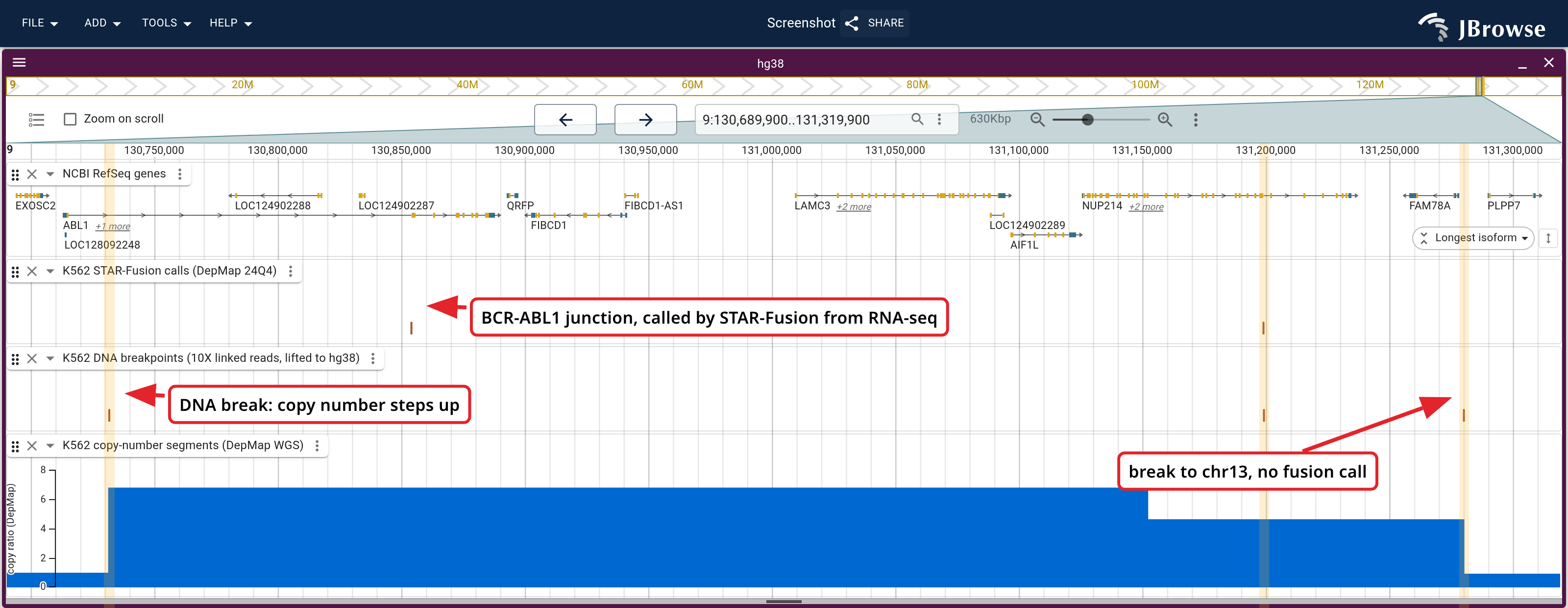Open the view hamburger menu
The height and width of the screenshot is (608, 1568).
coord(19,62)
